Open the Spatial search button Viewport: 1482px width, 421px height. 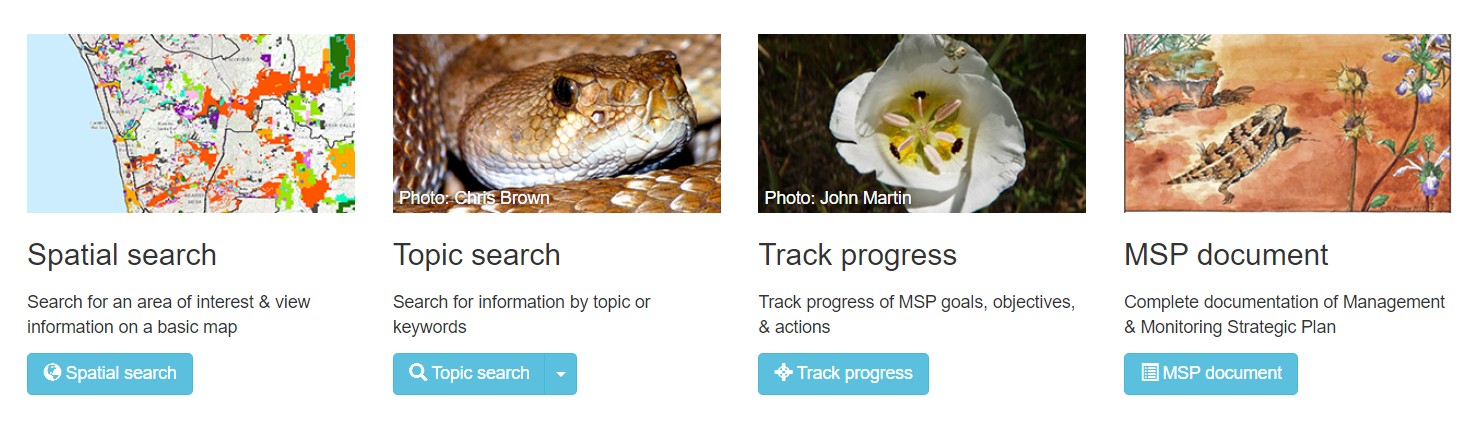click(110, 374)
